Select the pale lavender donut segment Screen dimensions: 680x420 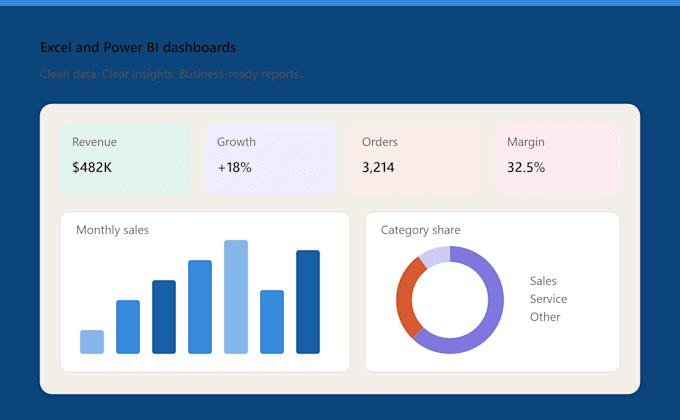[x=436, y=255]
